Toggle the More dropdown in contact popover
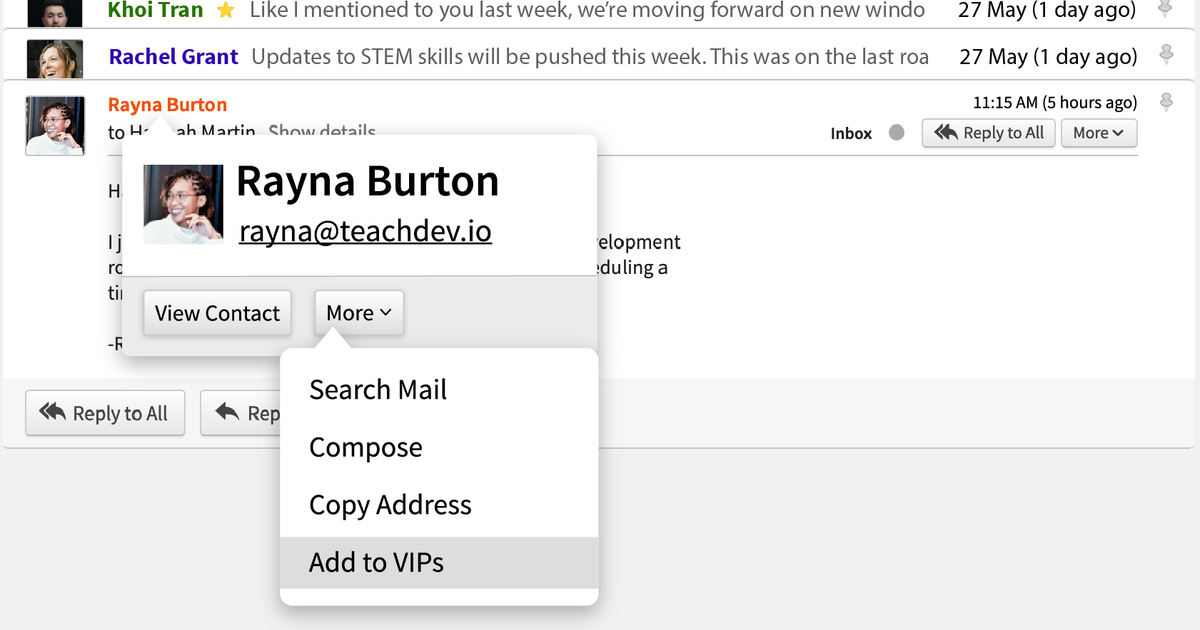1200x630 pixels. [359, 313]
